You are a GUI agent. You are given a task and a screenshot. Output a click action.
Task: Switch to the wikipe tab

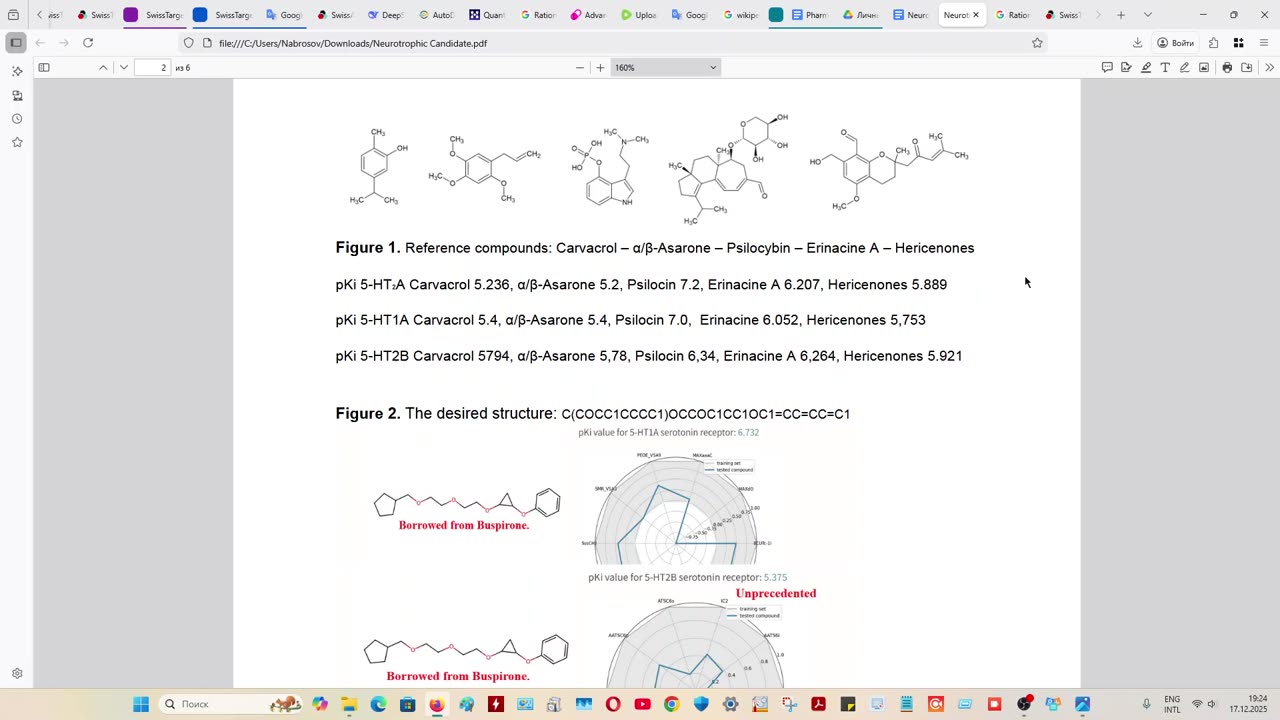pos(740,15)
